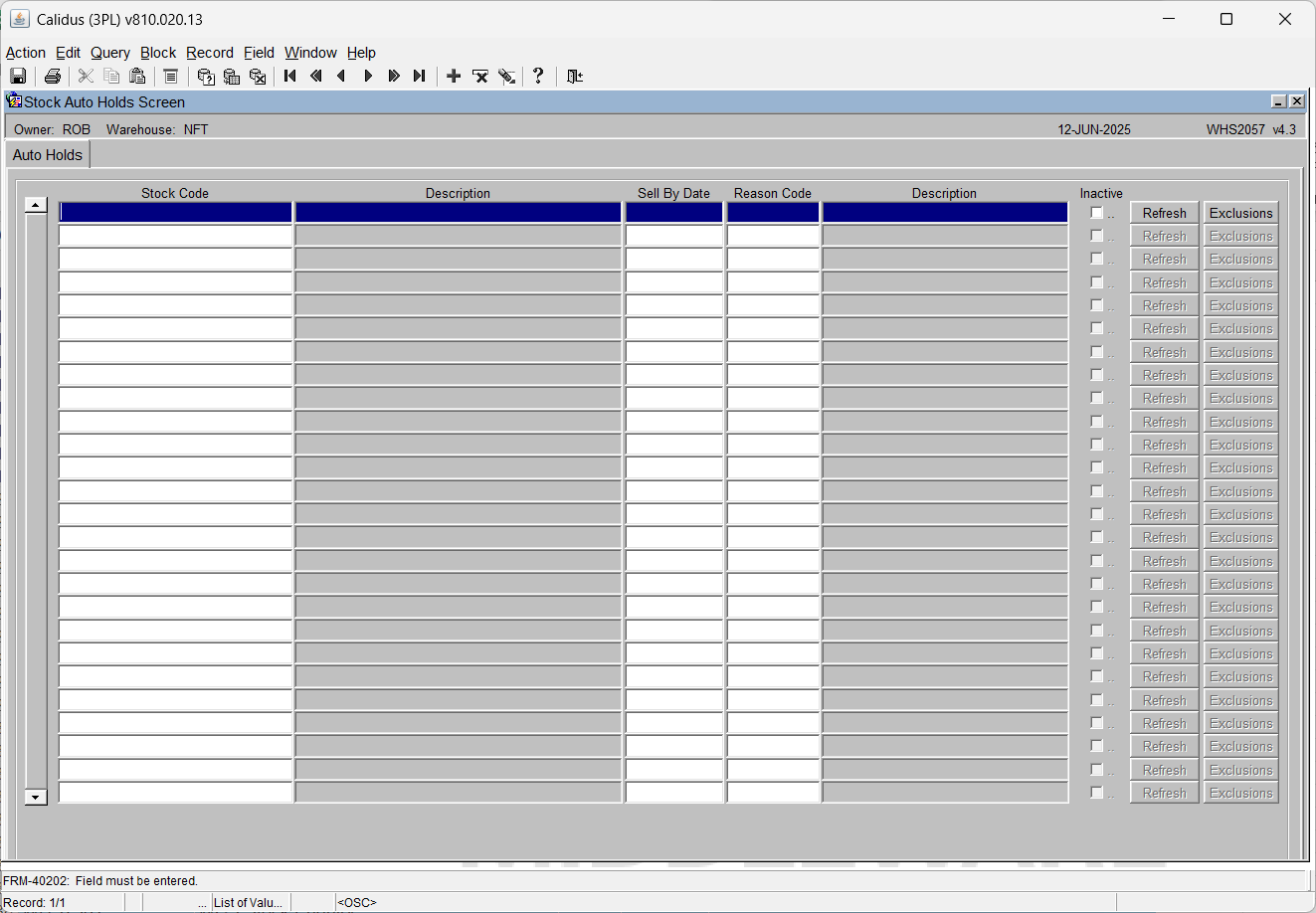Screen dimensions: 1316x913
Task: Click the 'Stock Code' column header
Action: [175, 193]
